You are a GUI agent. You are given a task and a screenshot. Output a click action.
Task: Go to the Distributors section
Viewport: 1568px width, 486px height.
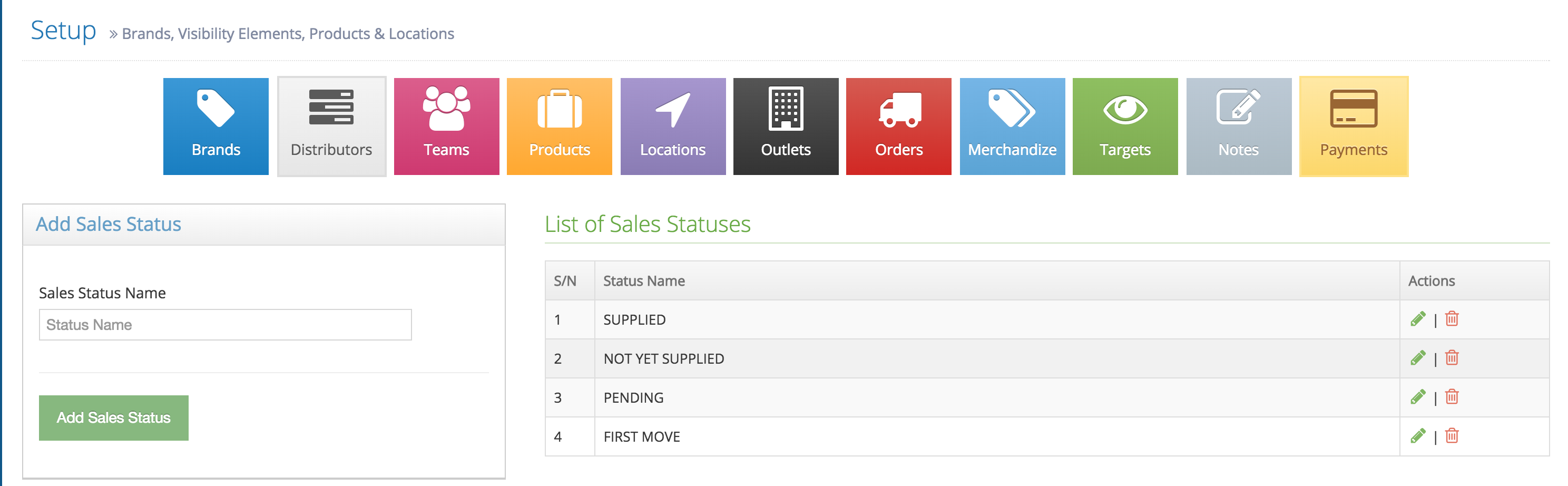point(331,126)
